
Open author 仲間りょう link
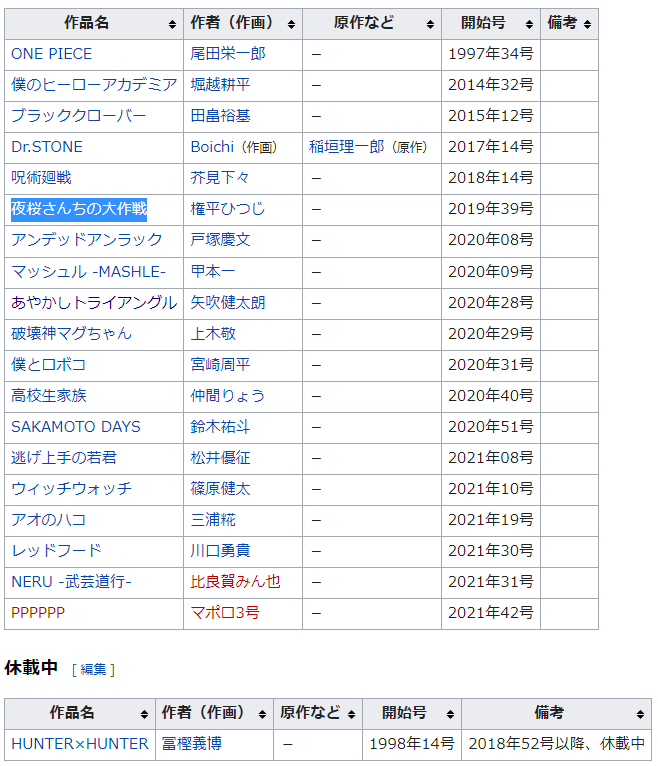tap(228, 396)
